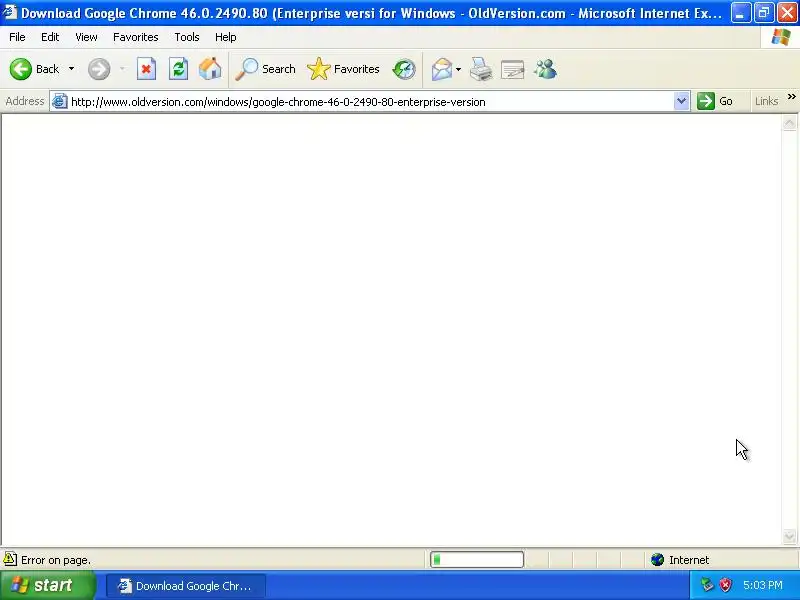Click the oldversion.com URL in the address bar

click(278, 102)
